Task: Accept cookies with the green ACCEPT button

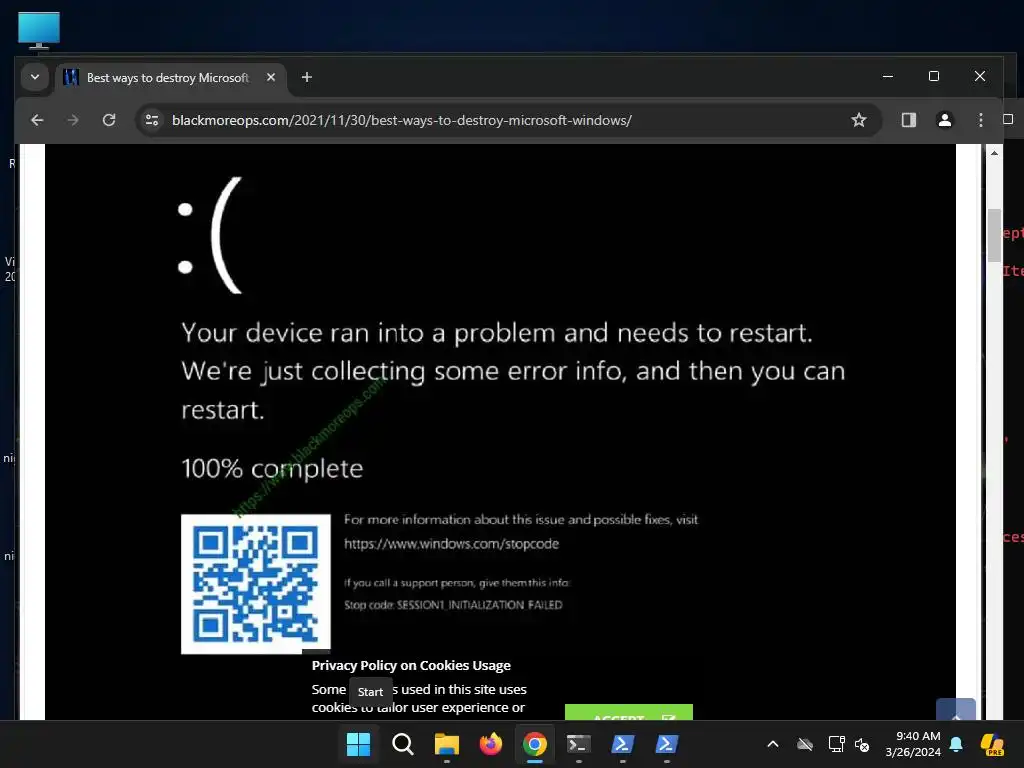Action: (x=628, y=712)
